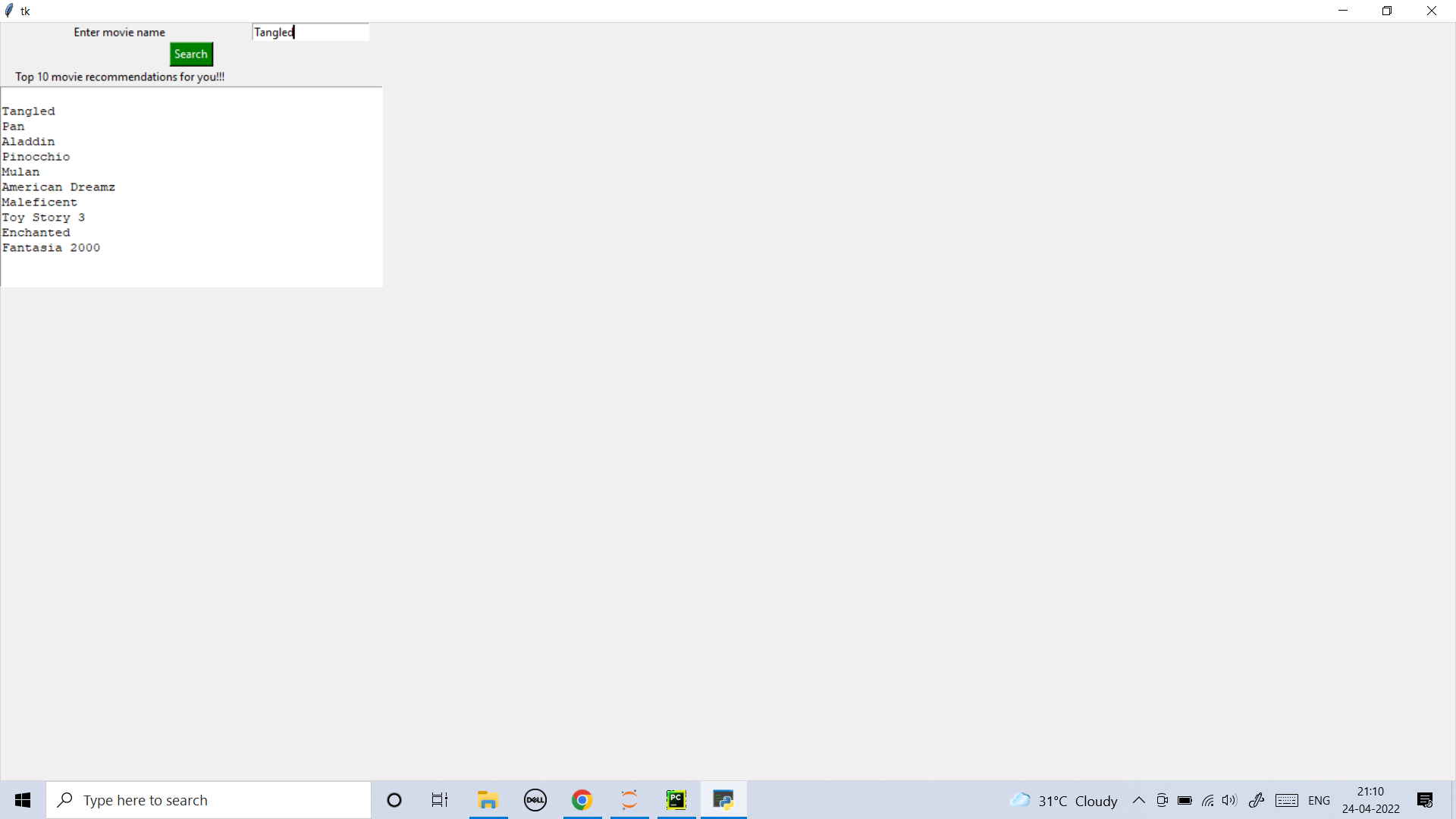Click the taskbar Type here to search box
The image size is (1456, 819).
coord(209,800)
